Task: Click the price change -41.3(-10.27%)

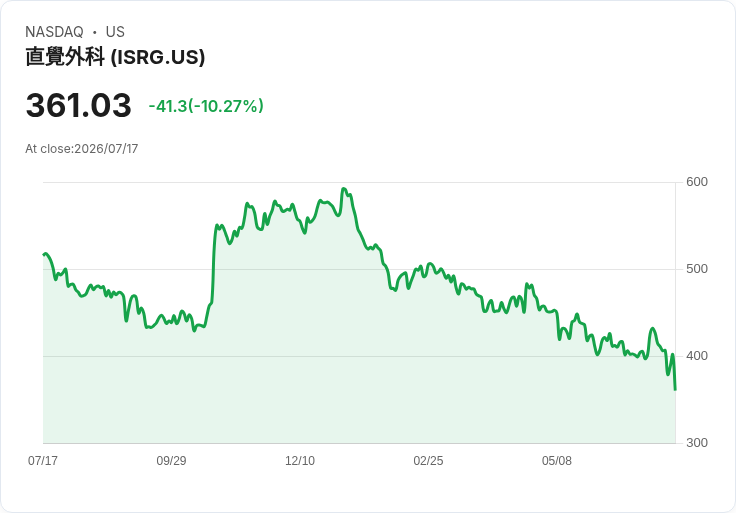Action: point(206,106)
